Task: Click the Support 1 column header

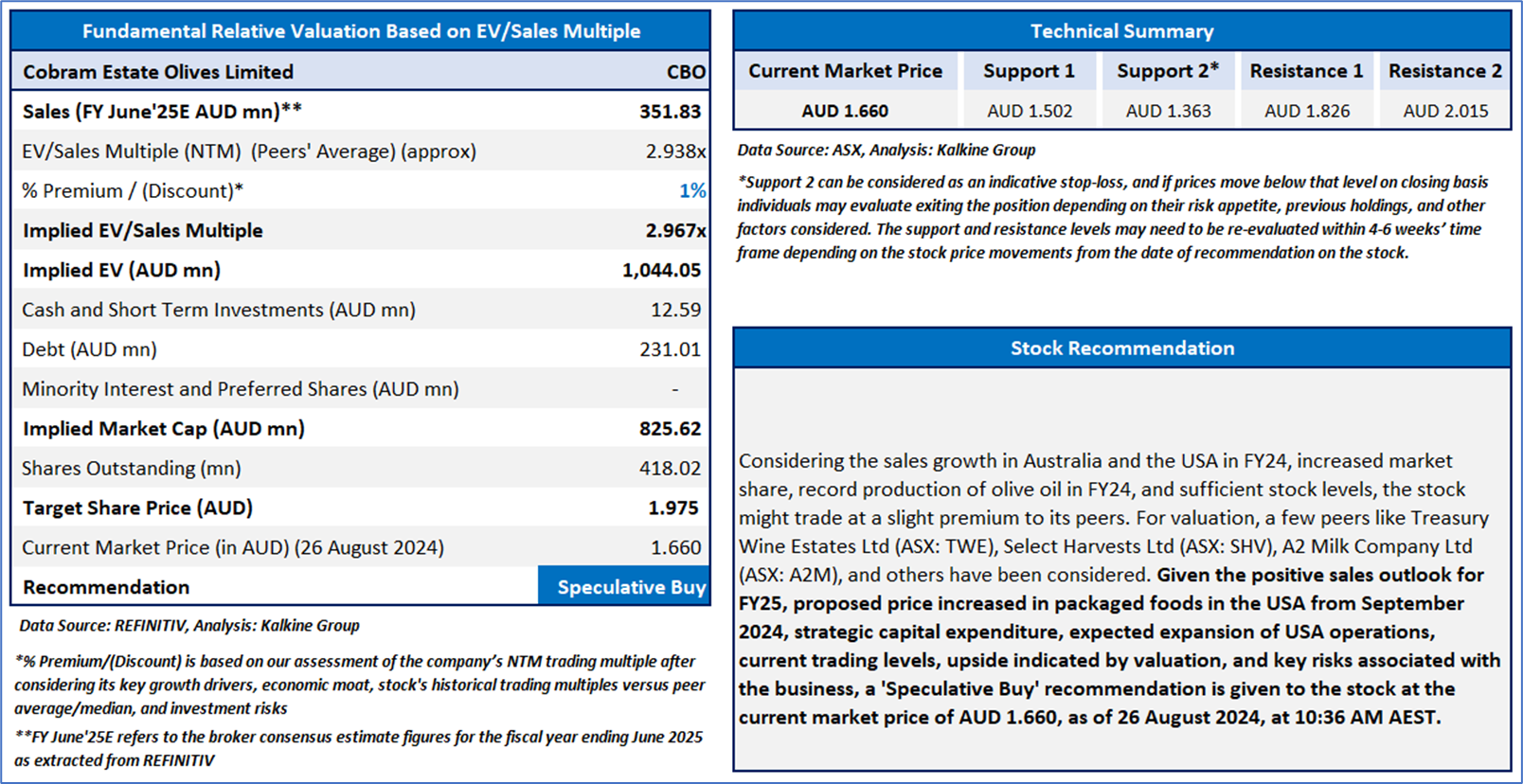Action: pyautogui.click(x=1029, y=71)
